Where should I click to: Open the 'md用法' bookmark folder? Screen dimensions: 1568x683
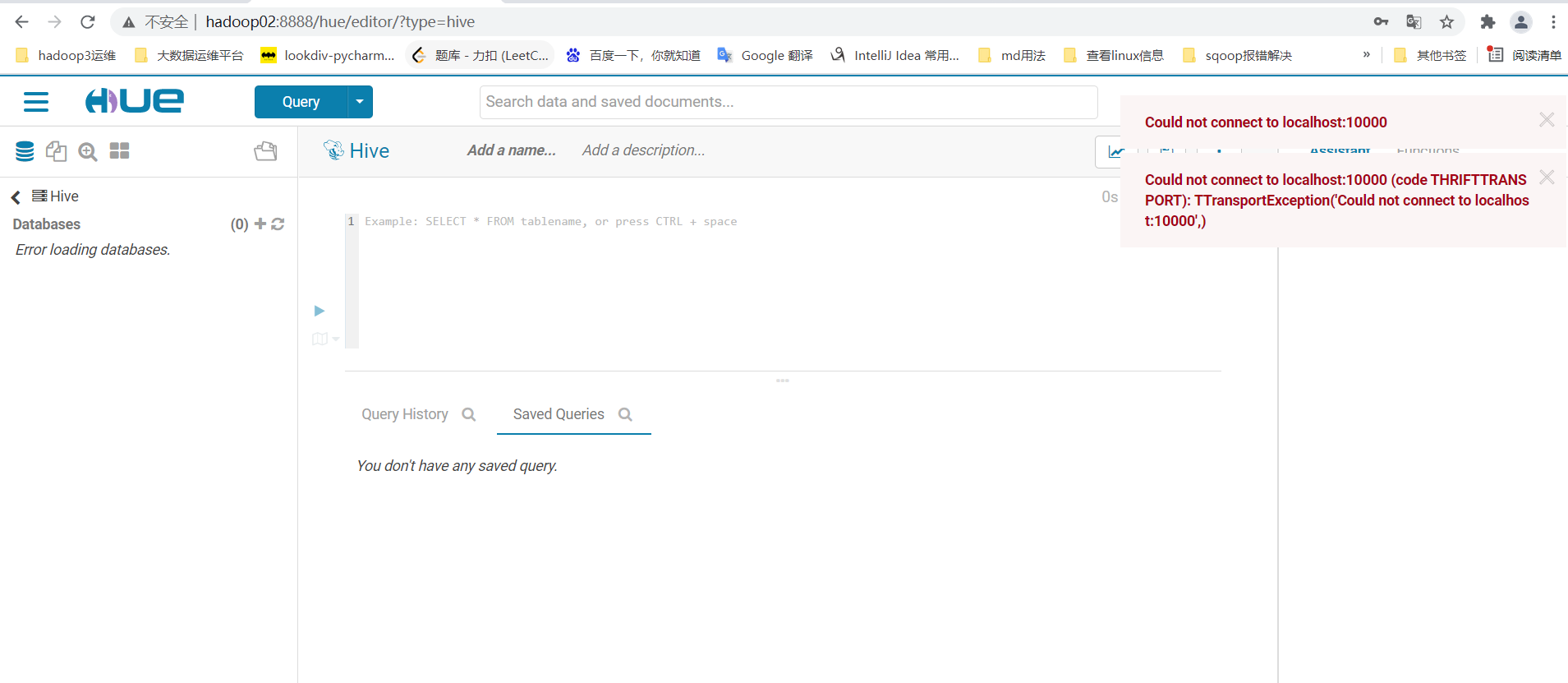(1012, 55)
